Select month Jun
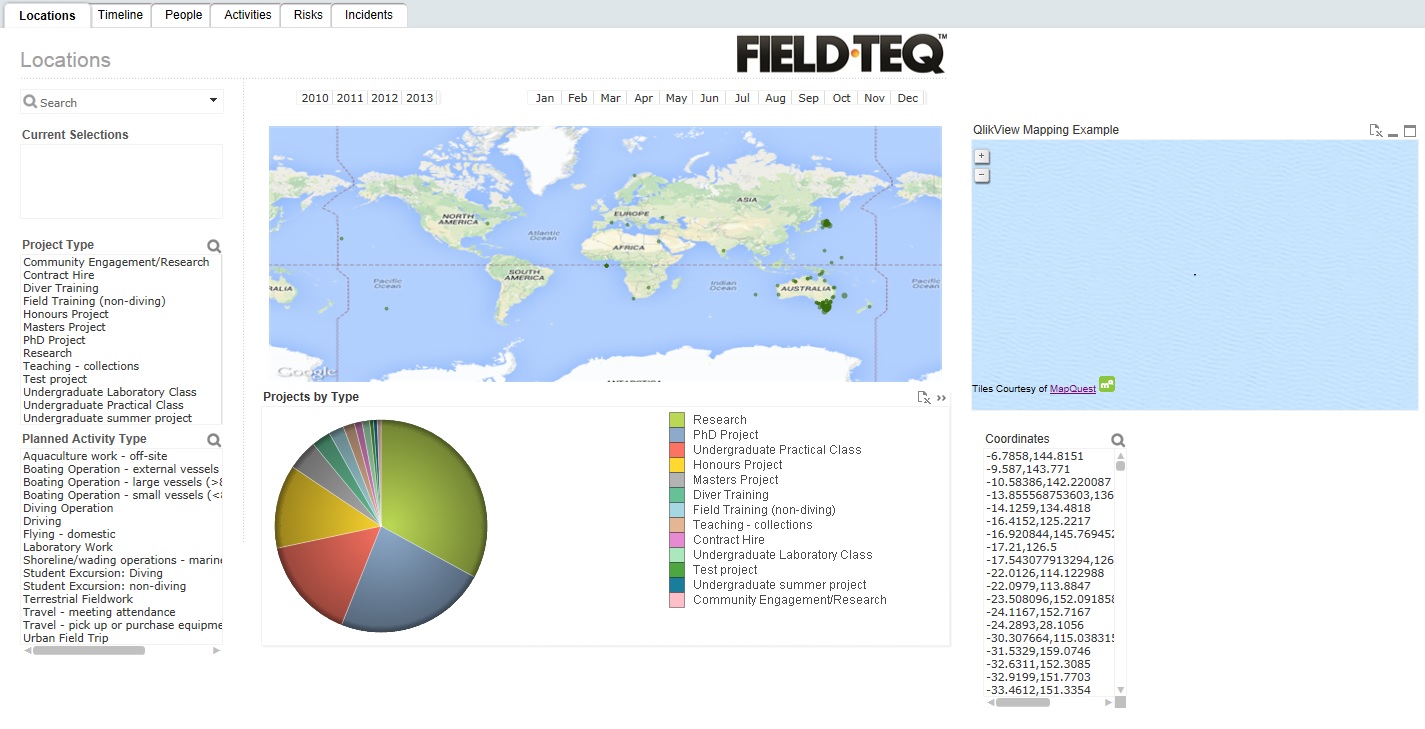 coord(710,98)
